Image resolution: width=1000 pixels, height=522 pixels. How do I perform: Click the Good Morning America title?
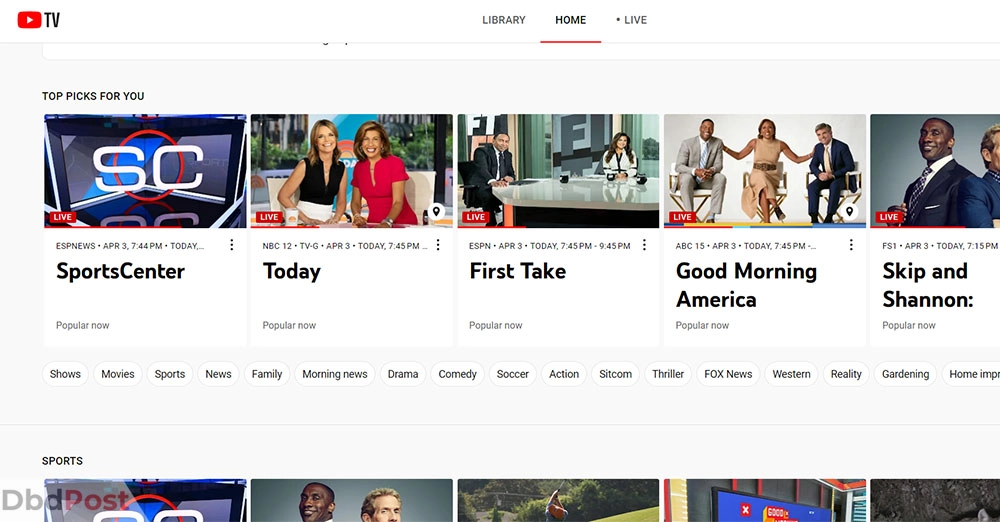746,285
